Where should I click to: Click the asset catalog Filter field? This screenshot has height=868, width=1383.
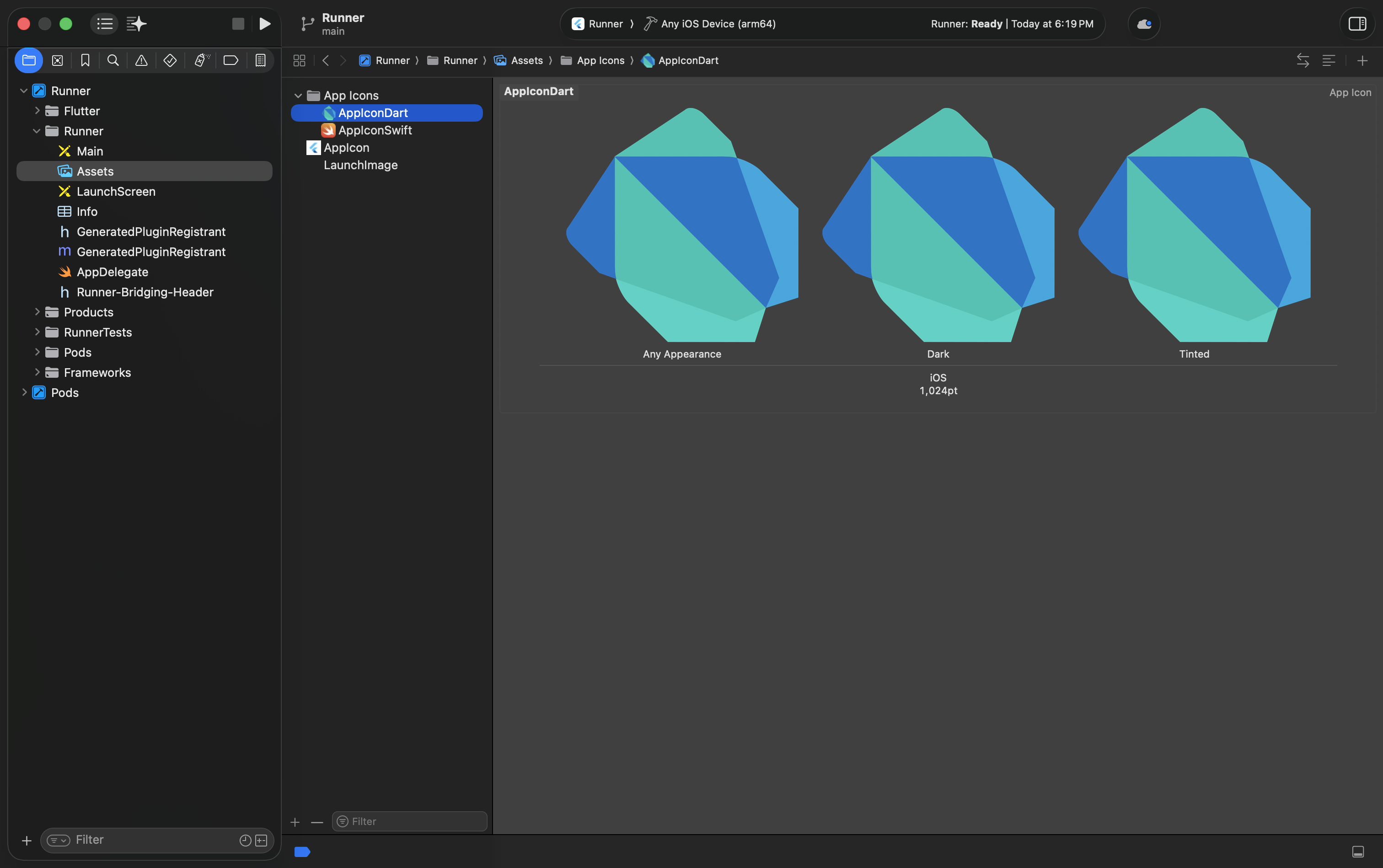point(409,821)
